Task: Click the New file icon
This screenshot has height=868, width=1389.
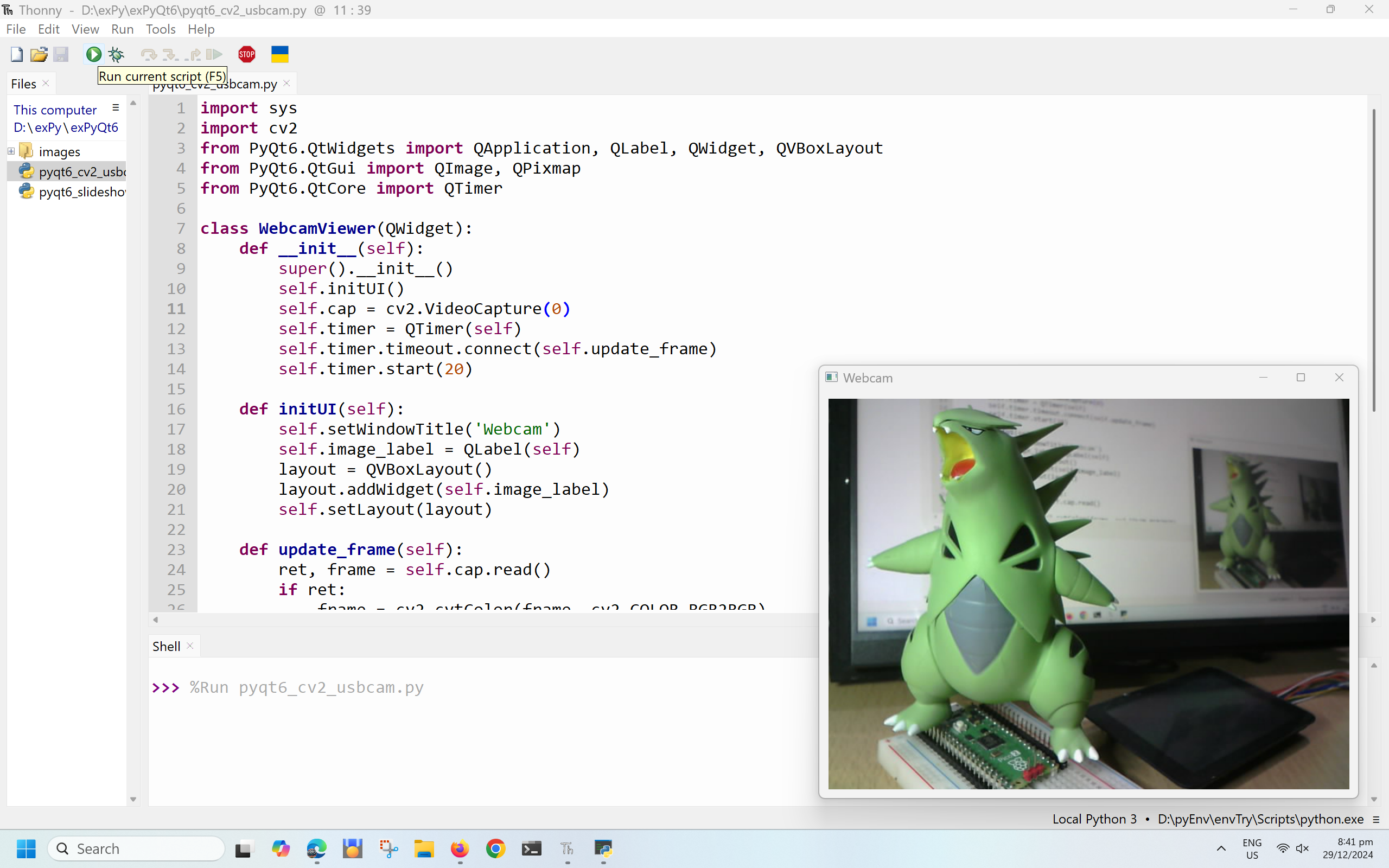Action: pos(17,55)
